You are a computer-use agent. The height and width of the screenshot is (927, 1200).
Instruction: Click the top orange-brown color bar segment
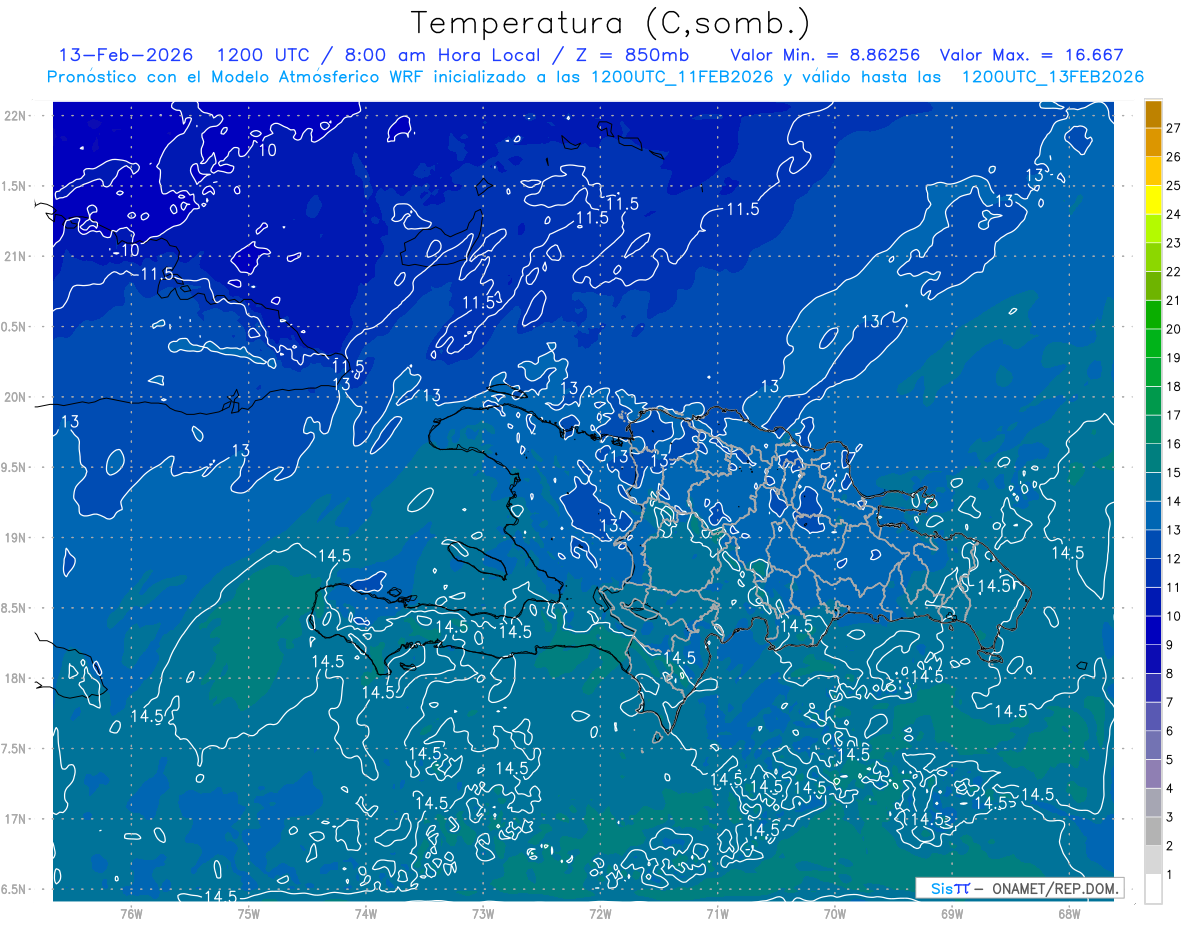[x=1153, y=114]
